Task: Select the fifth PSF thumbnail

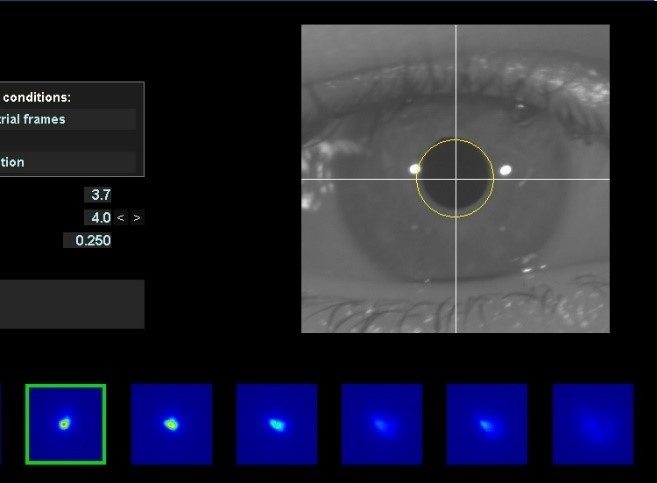Action: coord(487,424)
